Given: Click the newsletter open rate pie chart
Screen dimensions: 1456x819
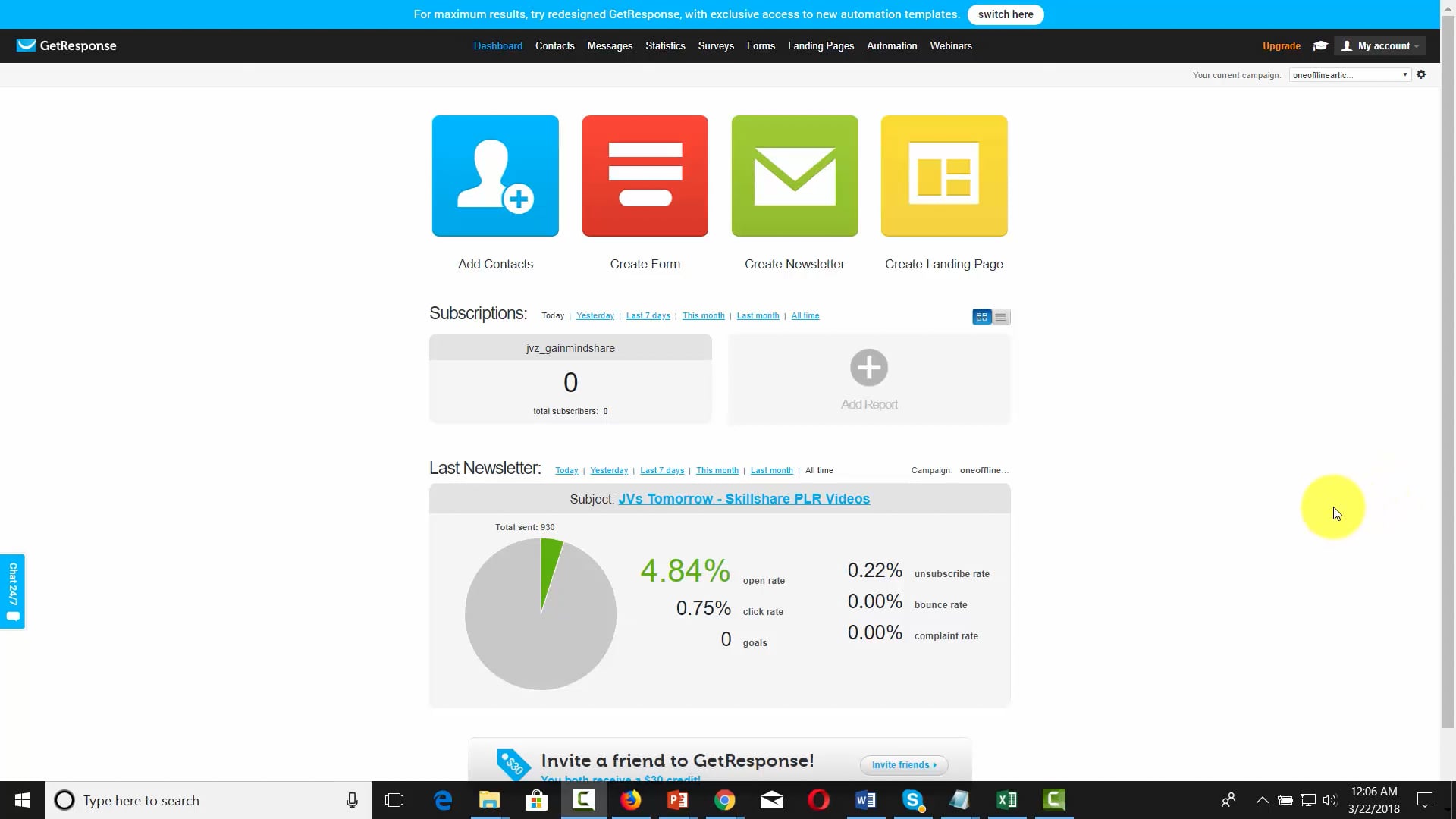Looking at the screenshot, I should pyautogui.click(x=541, y=614).
